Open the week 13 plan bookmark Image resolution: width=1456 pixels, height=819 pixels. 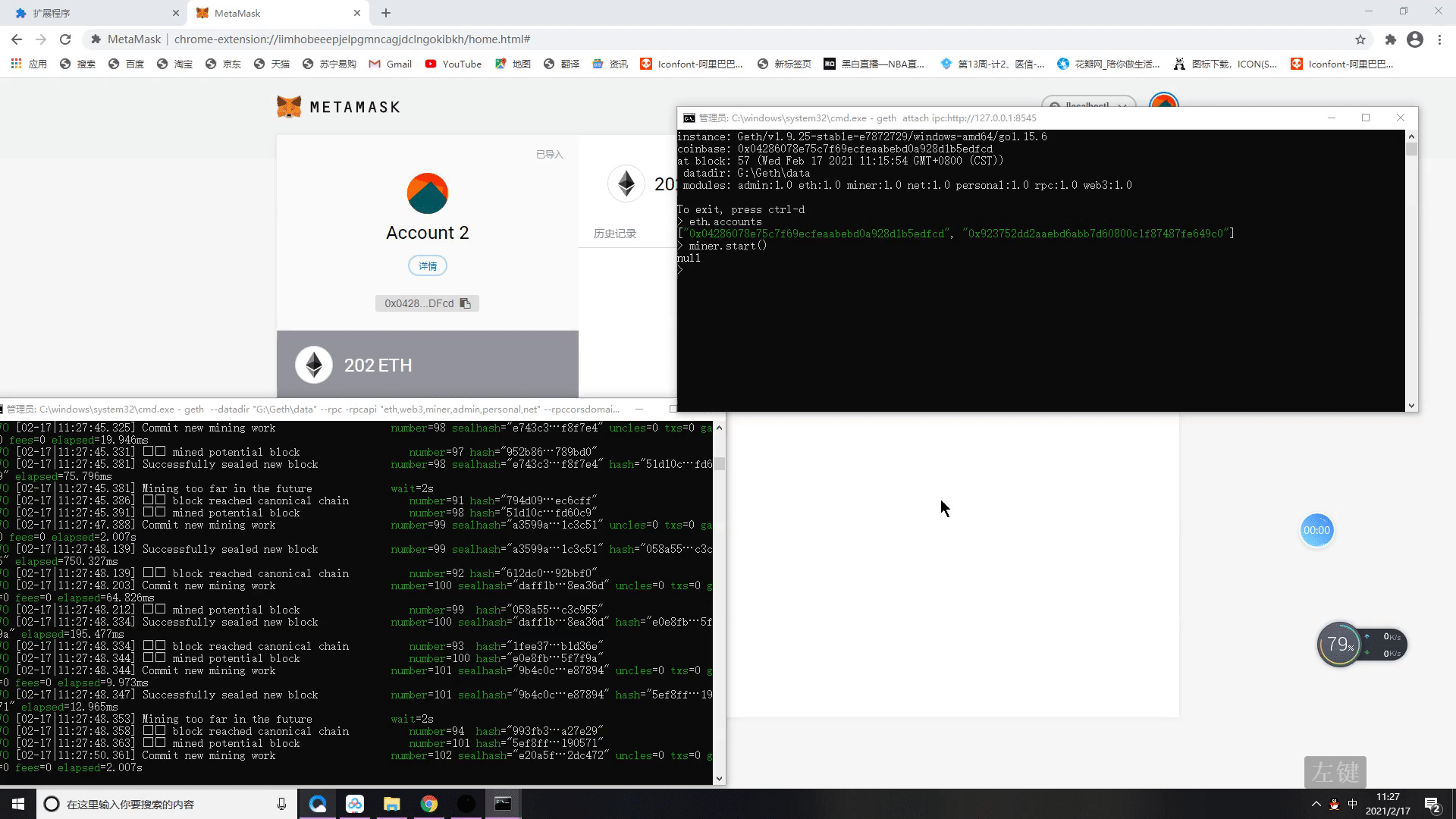click(x=992, y=64)
